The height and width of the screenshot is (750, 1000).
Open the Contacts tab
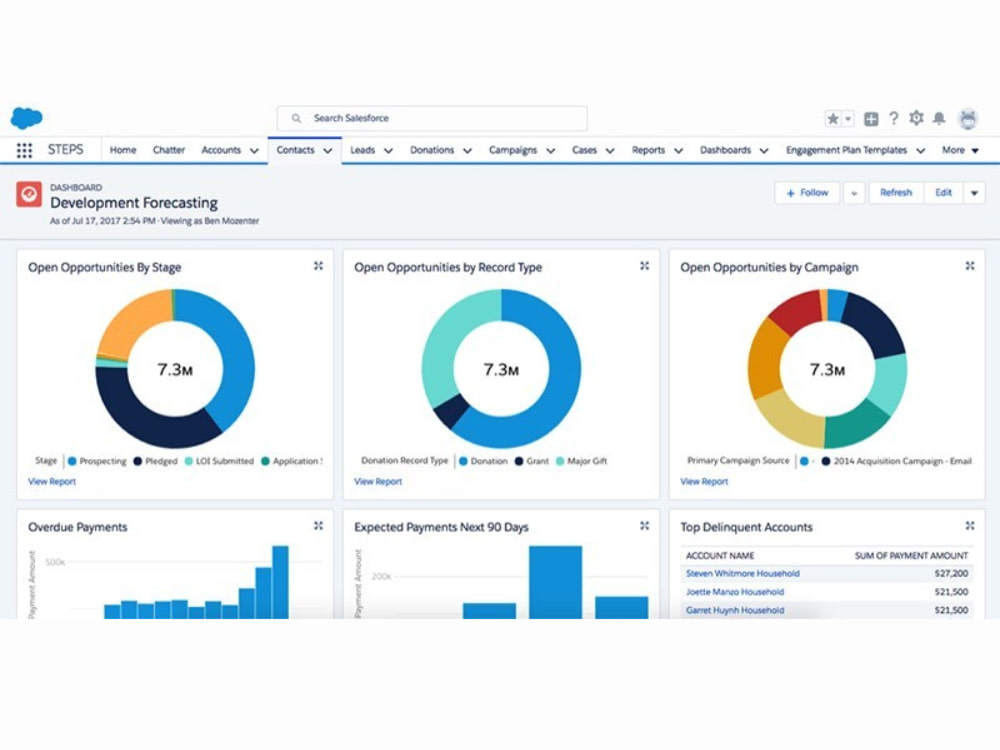295,150
